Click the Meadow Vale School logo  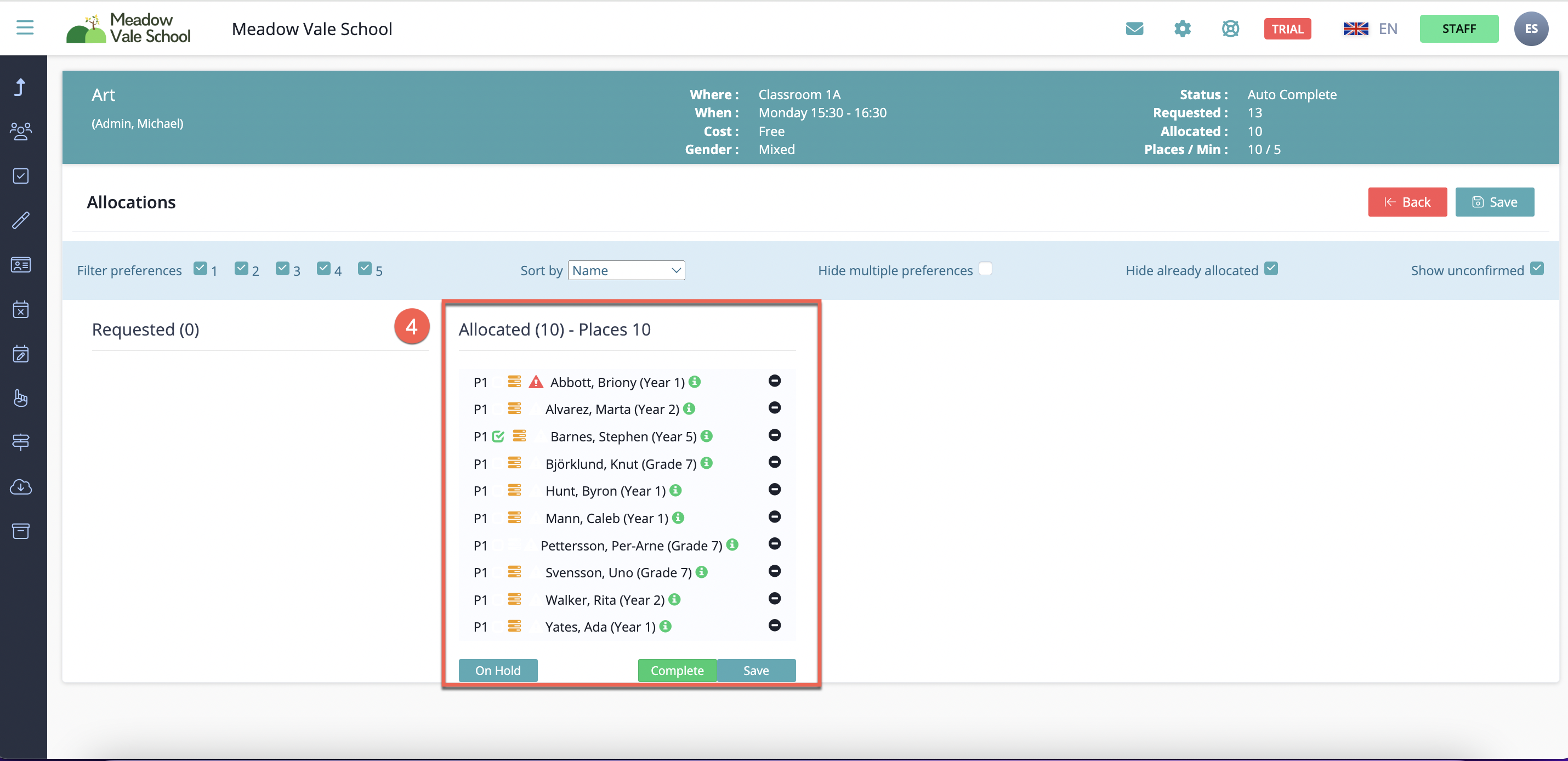click(128, 29)
